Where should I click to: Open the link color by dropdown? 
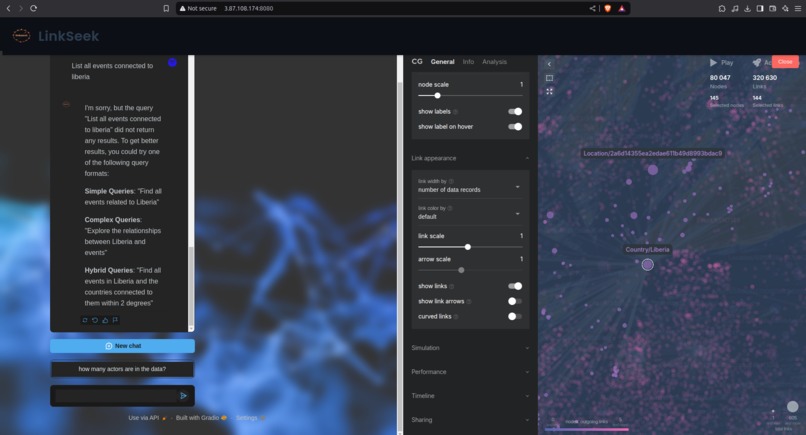coord(470,212)
